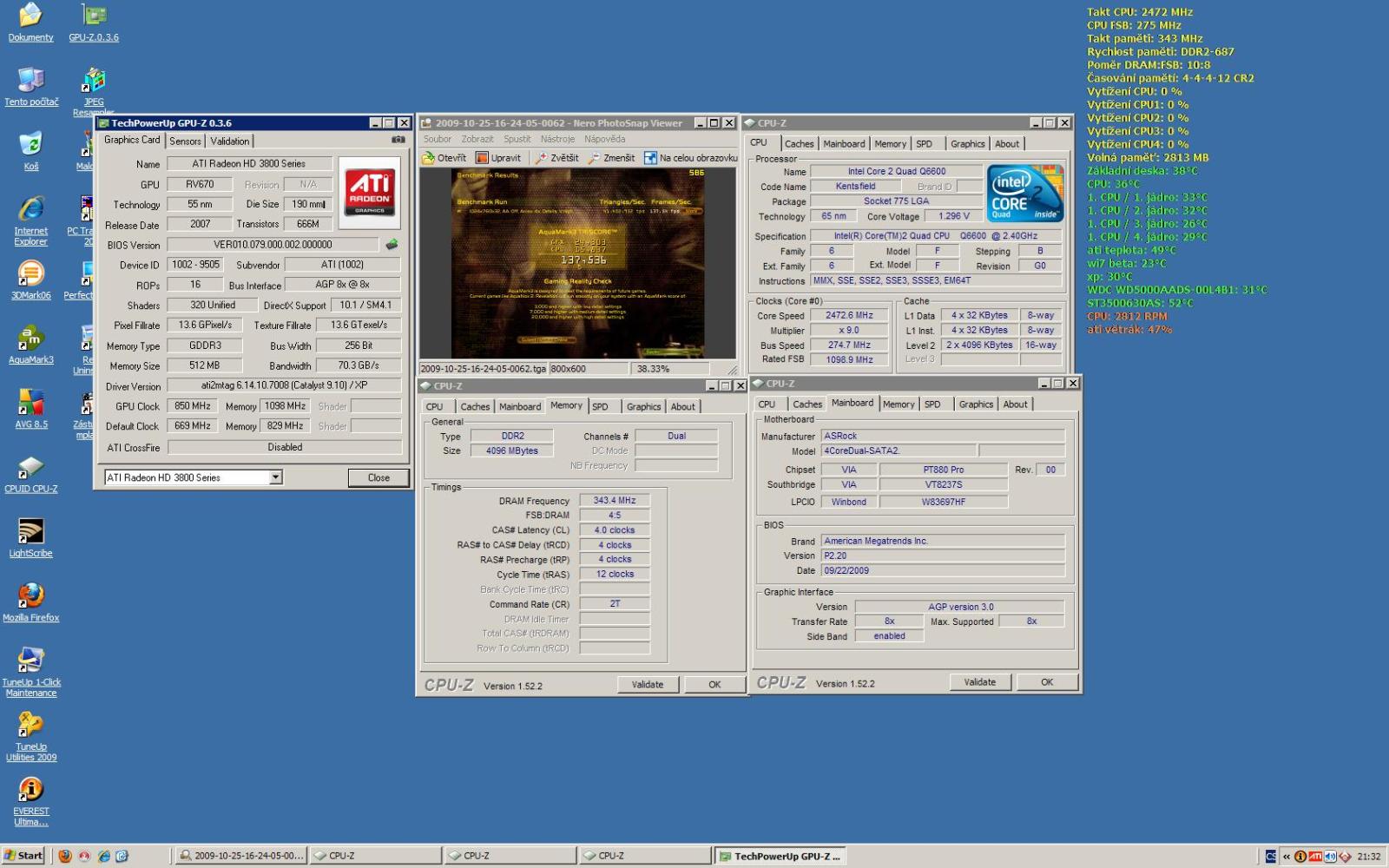Click DRAM Frequency value 343.4 MHz
Screen dimensions: 1389x868
pos(615,501)
